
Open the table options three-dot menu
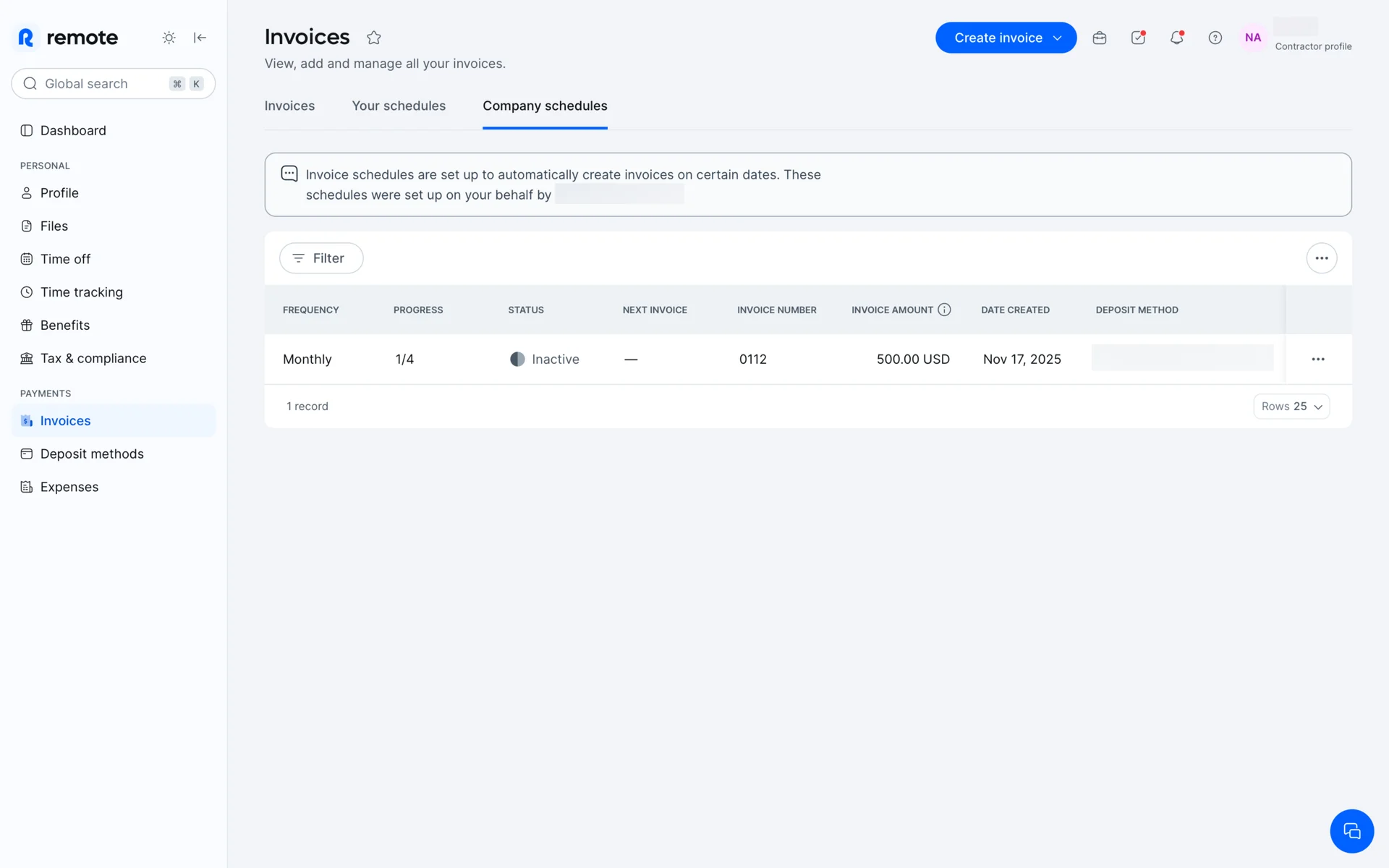(x=1321, y=258)
